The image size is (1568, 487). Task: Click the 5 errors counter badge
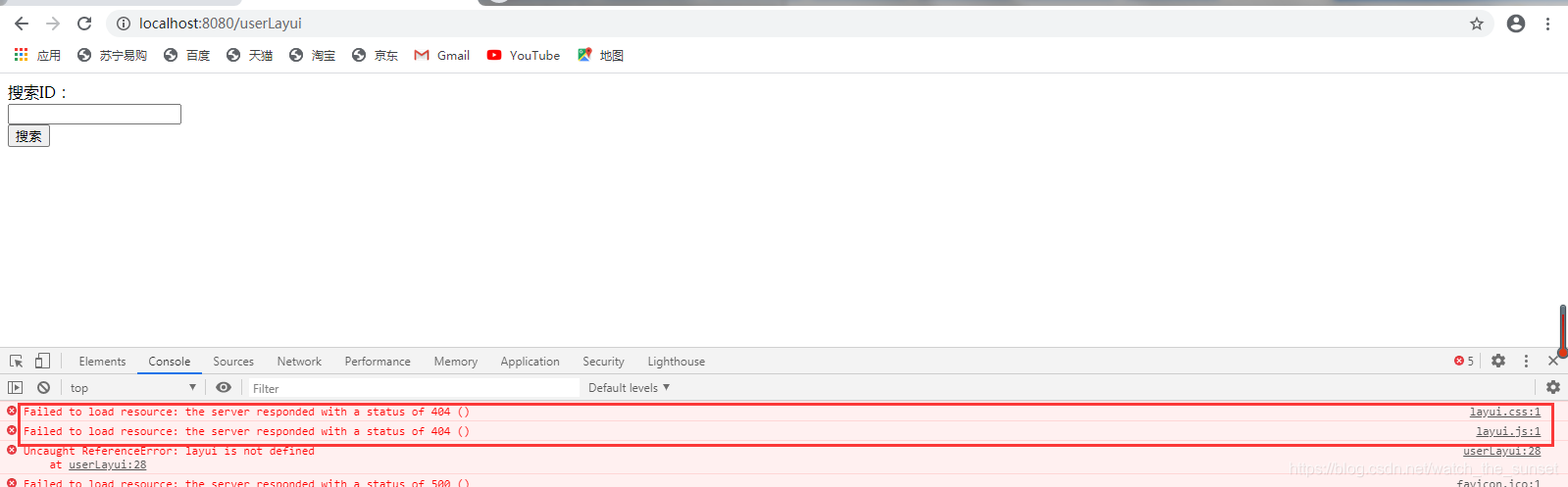[x=1464, y=362]
